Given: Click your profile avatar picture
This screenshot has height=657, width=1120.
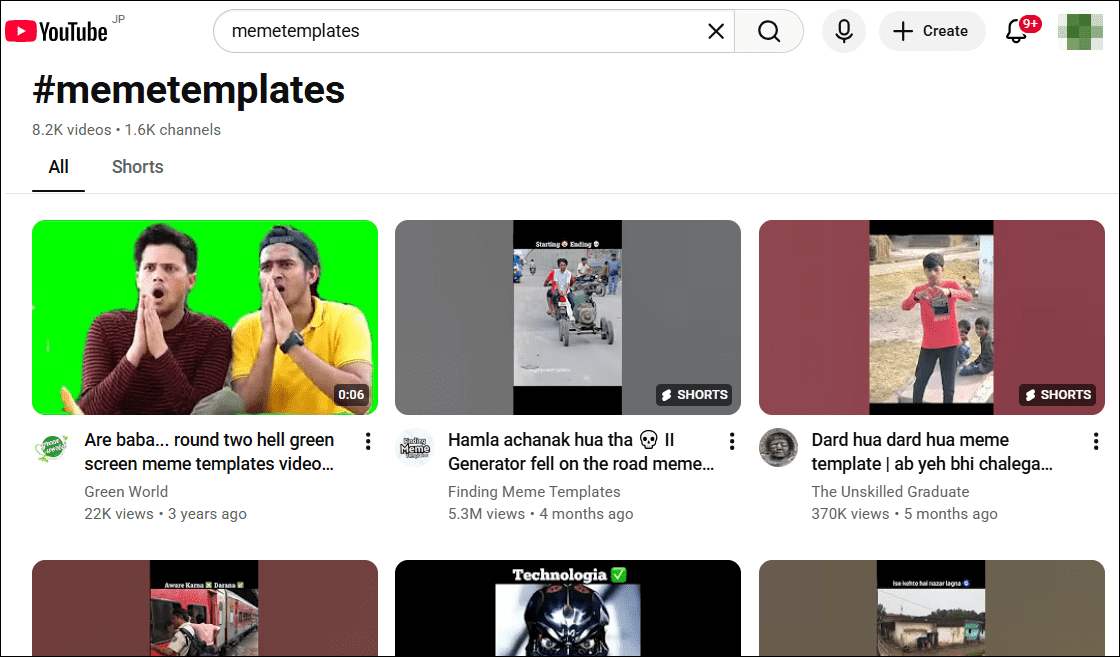Looking at the screenshot, I should coord(1081,31).
